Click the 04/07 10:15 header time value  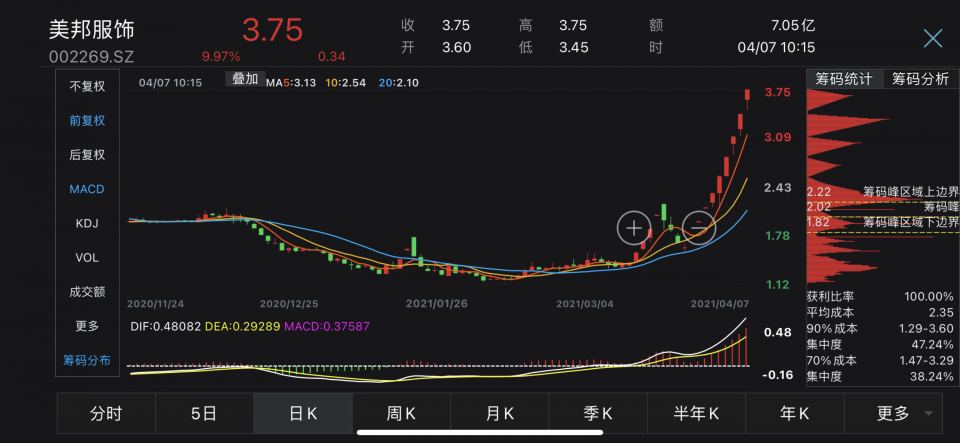[776, 48]
